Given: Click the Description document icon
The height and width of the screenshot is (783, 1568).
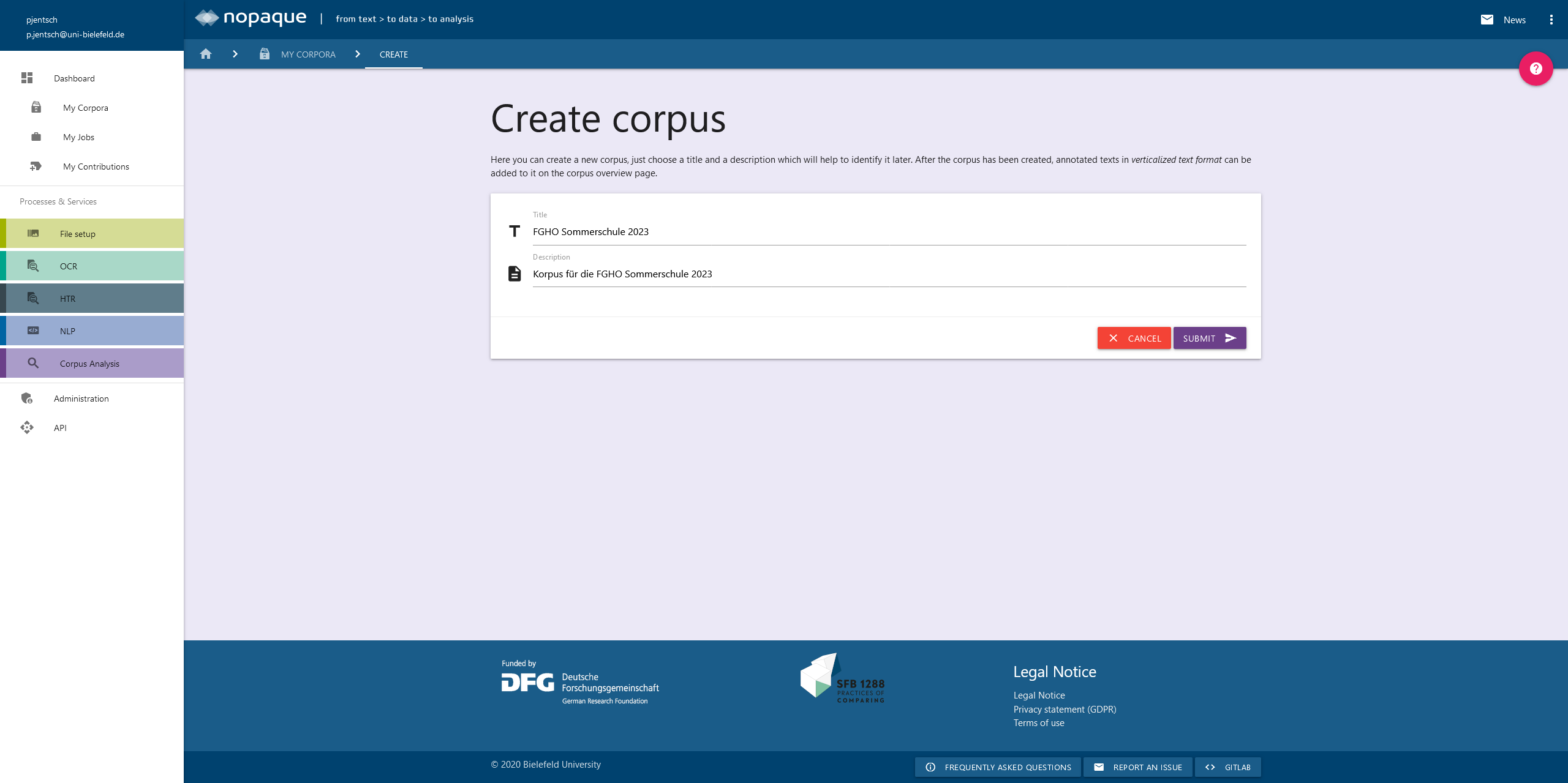Looking at the screenshot, I should (x=514, y=274).
